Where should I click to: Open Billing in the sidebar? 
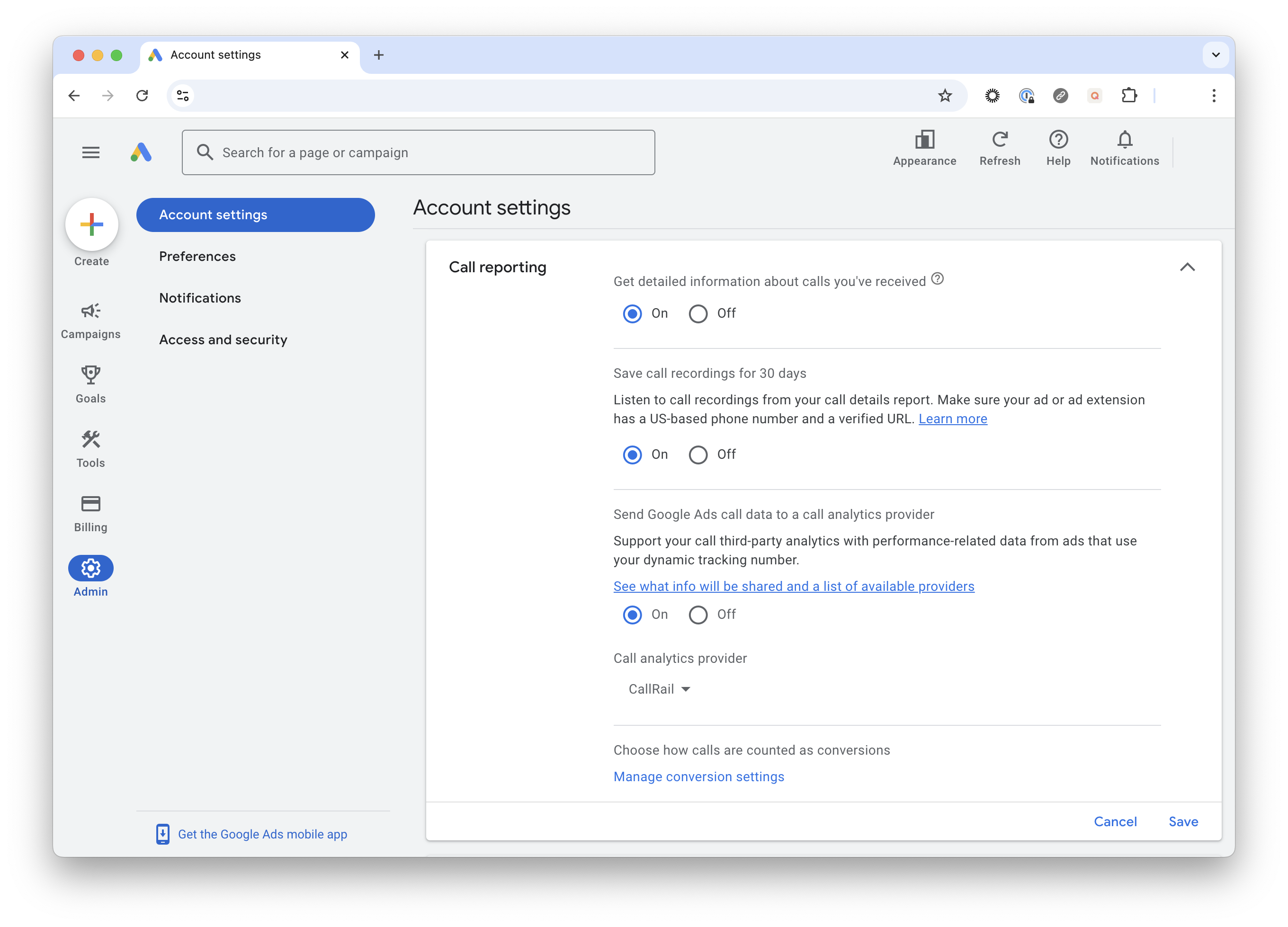click(91, 514)
